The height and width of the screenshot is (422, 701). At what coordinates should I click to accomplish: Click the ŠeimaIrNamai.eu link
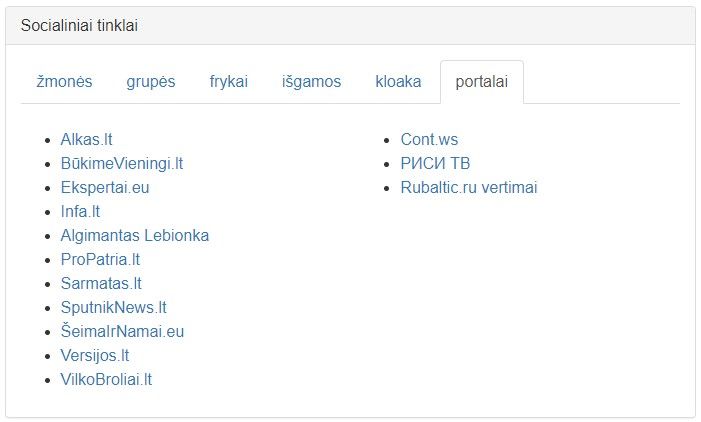(122, 332)
